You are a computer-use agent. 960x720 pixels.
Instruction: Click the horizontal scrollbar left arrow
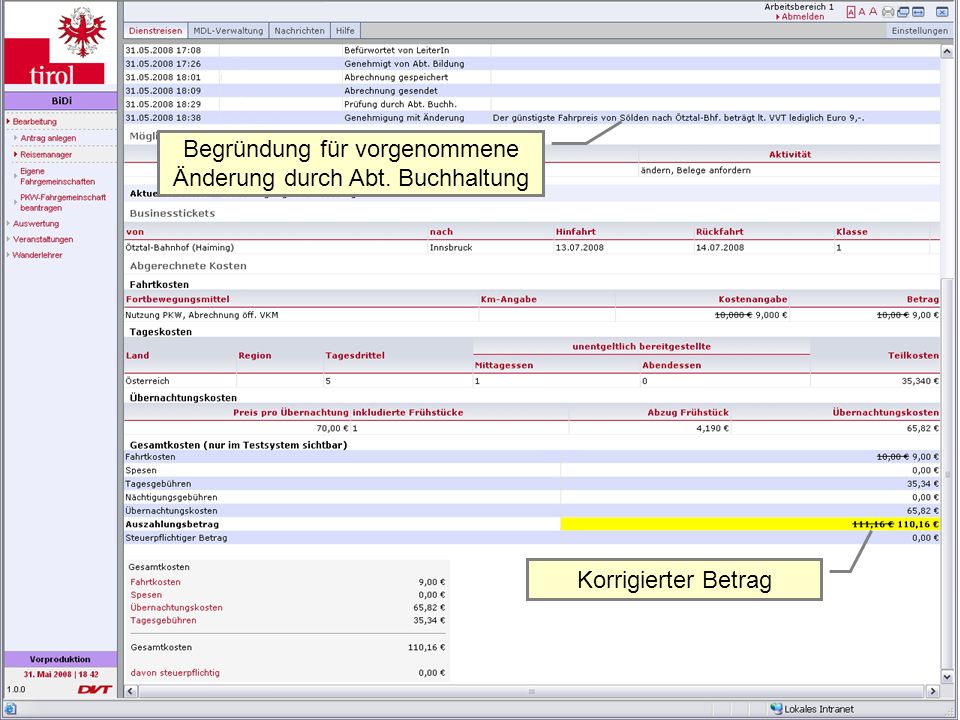click(130, 691)
